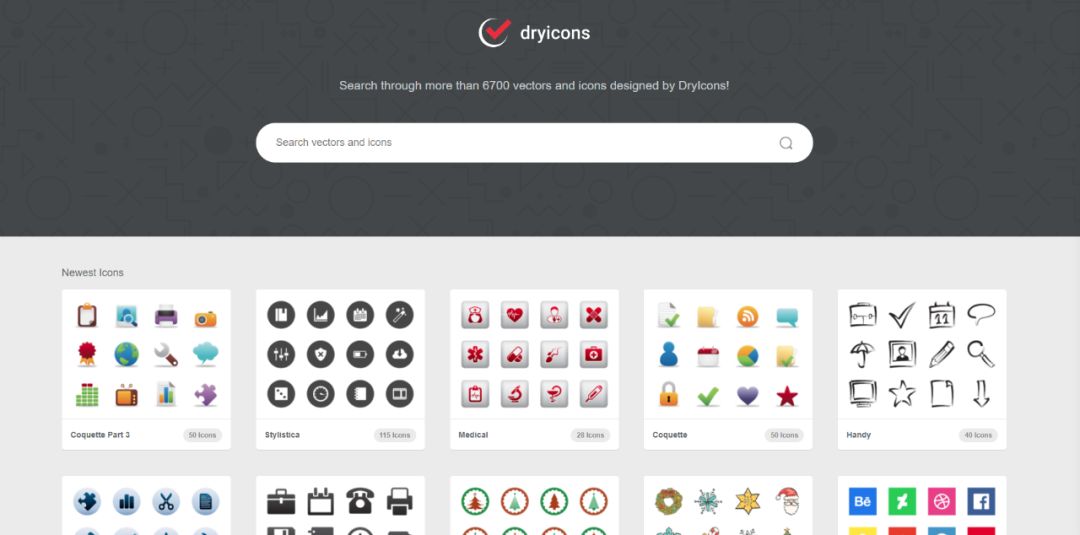The image size is (1080, 535).
Task: Select the blue user icon in Coquette
Action: tap(668, 355)
